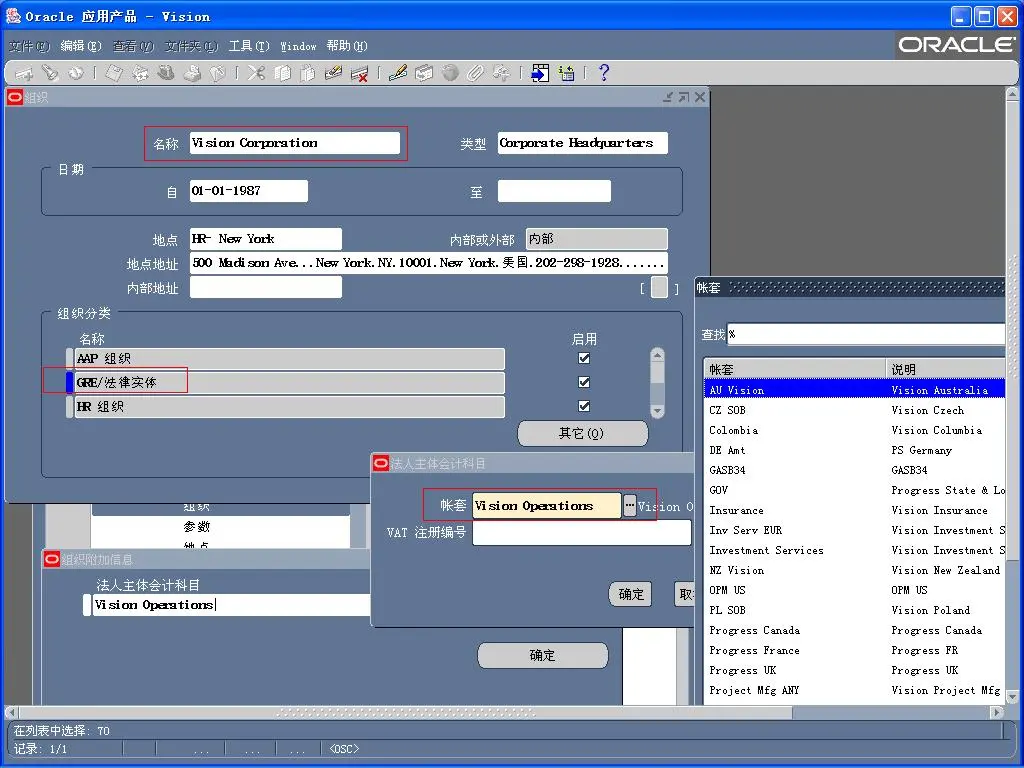This screenshot has width=1024, height=768.
Task: Click the Find flashlight toolbar icon
Action: [x=49, y=73]
